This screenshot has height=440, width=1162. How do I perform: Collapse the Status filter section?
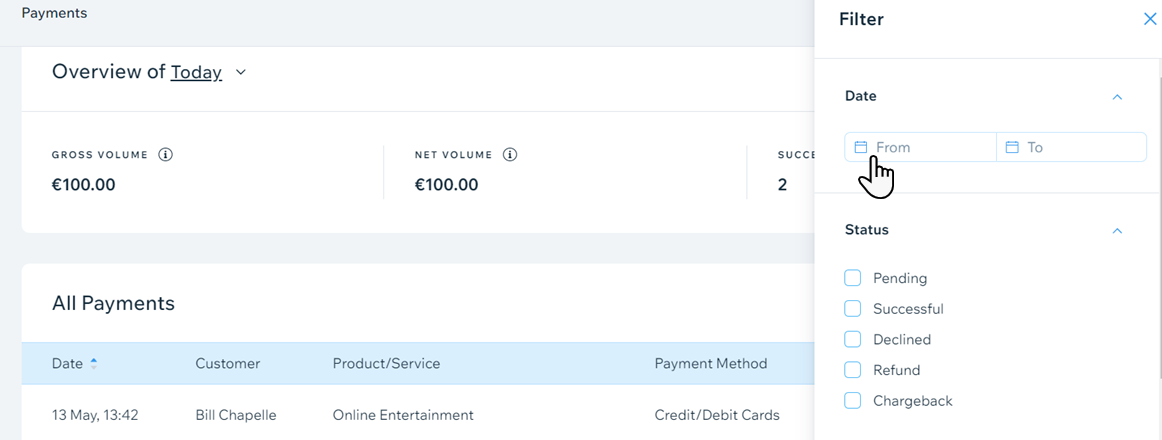point(1118,230)
